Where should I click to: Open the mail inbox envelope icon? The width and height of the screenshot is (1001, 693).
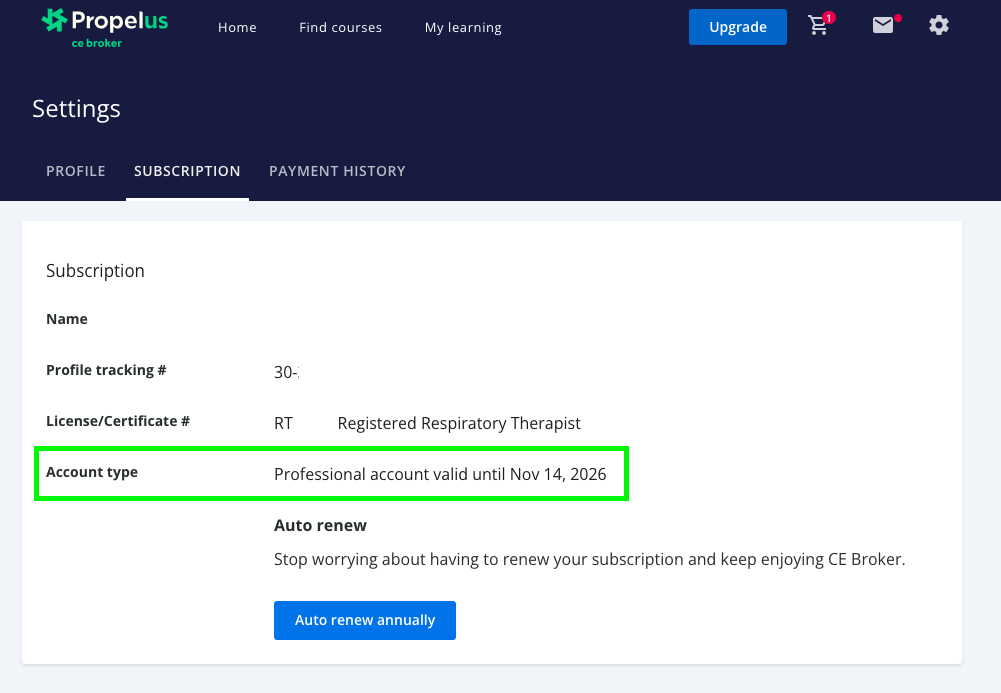tap(882, 26)
